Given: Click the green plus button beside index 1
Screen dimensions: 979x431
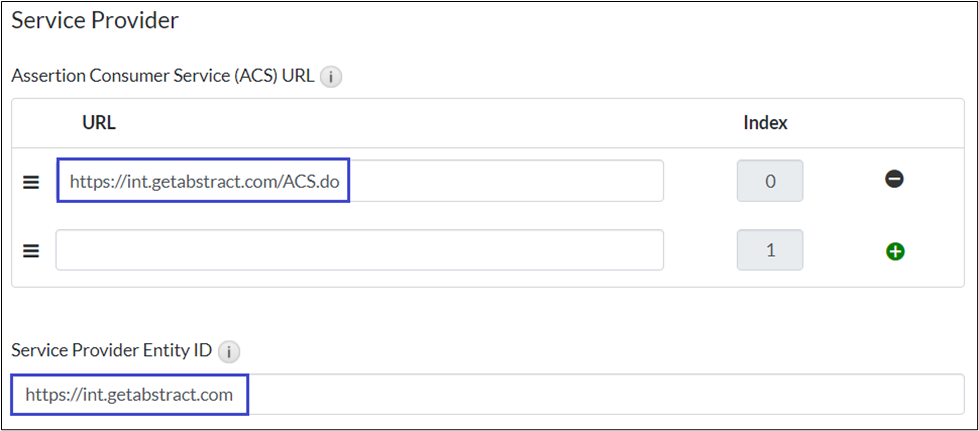Looking at the screenshot, I should (x=895, y=251).
